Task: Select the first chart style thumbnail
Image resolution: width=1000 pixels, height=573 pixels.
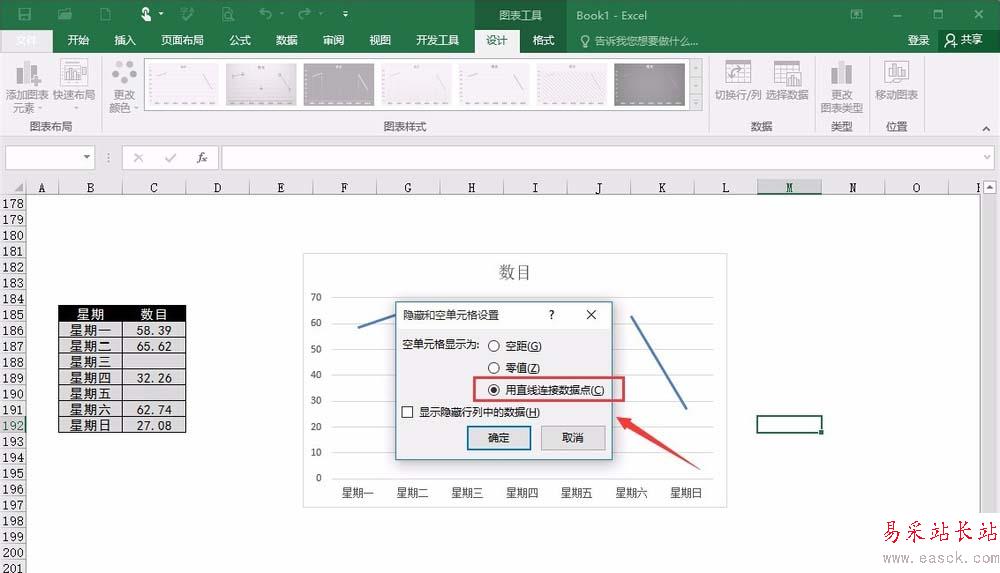Action: point(183,84)
